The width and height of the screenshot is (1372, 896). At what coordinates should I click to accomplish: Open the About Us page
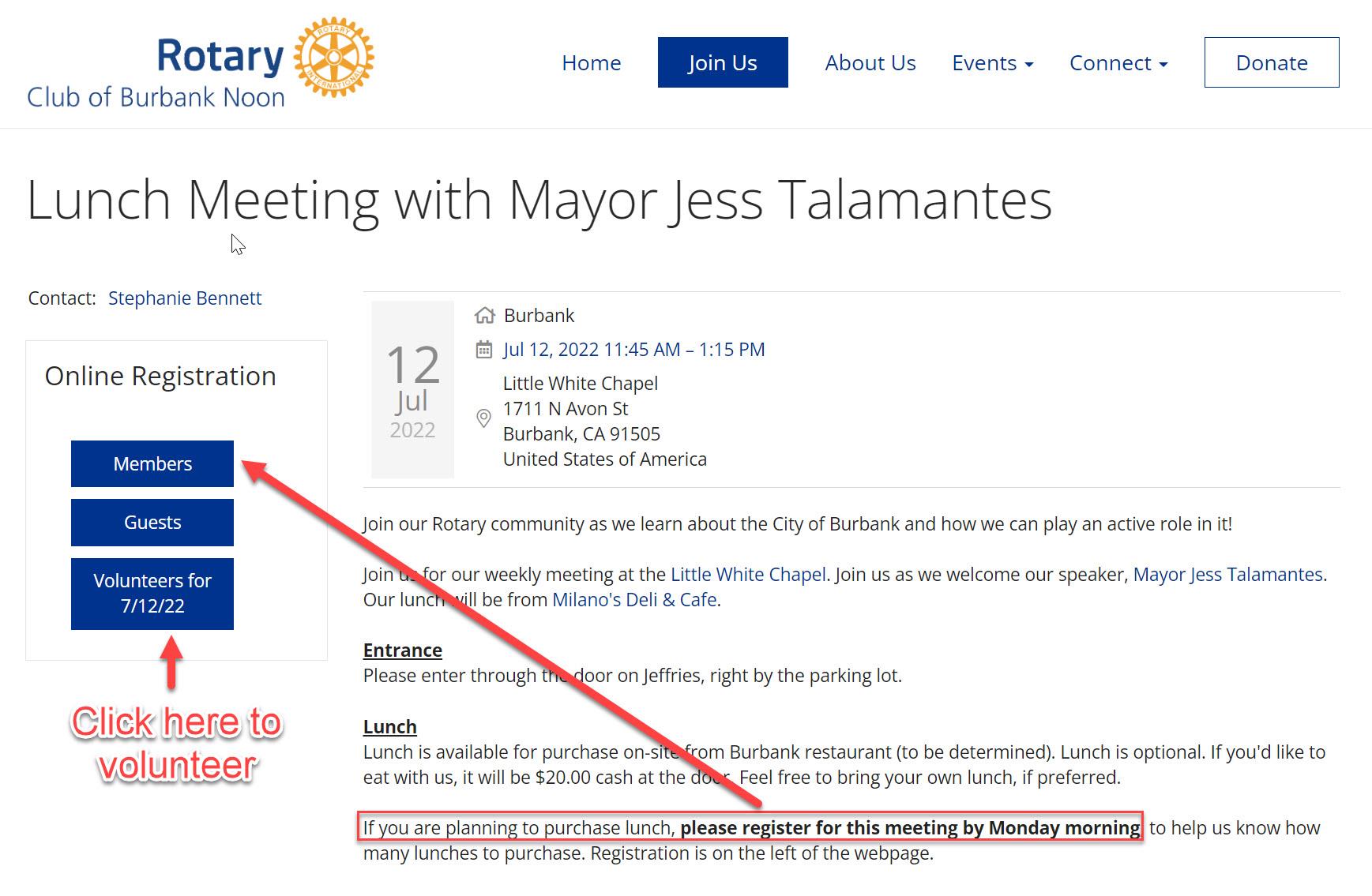tap(870, 63)
